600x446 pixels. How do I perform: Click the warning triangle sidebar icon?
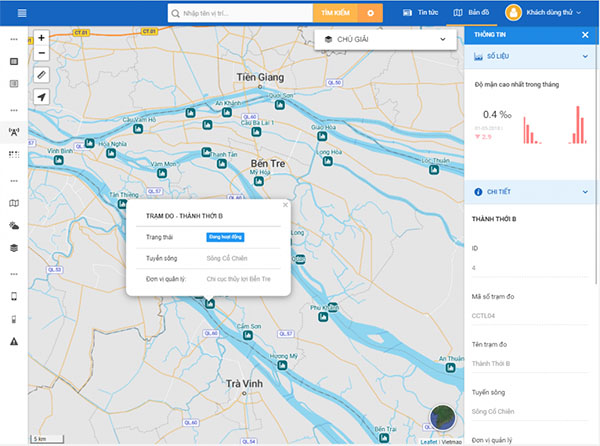14,341
